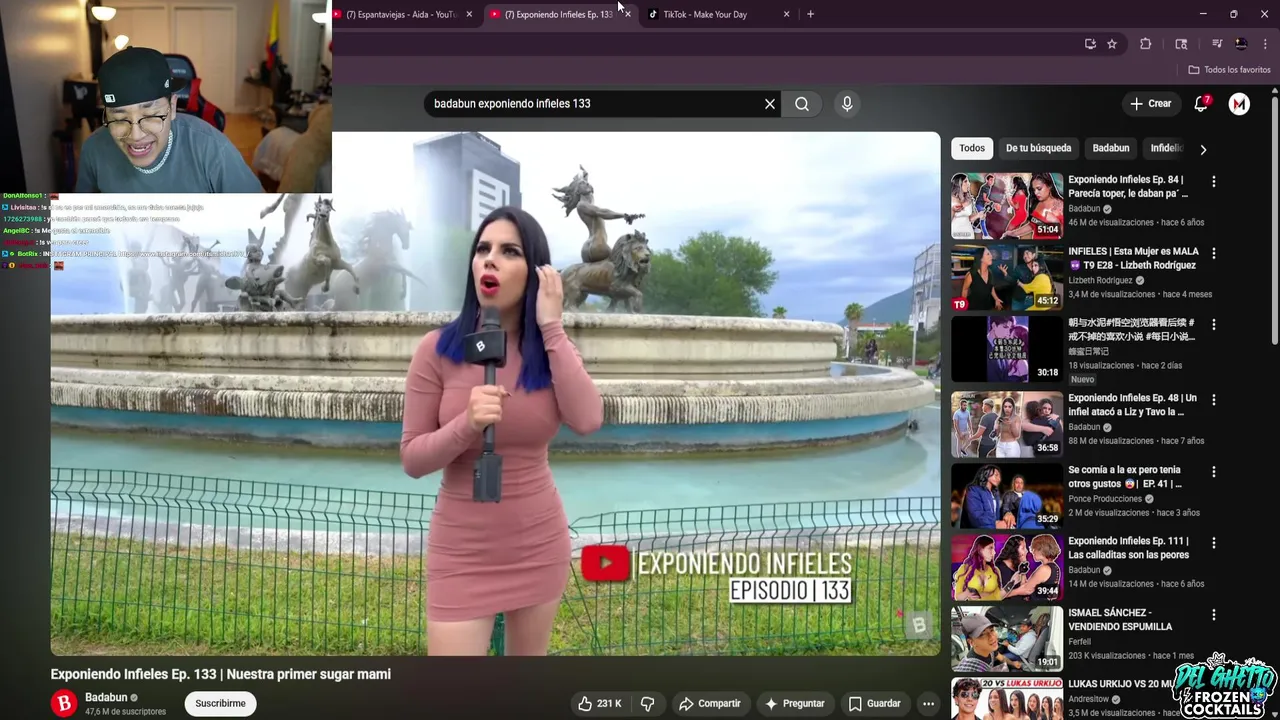Screen dimensions: 1280x720
Task: Open the YouTube account avatar menu
Action: (x=1239, y=104)
